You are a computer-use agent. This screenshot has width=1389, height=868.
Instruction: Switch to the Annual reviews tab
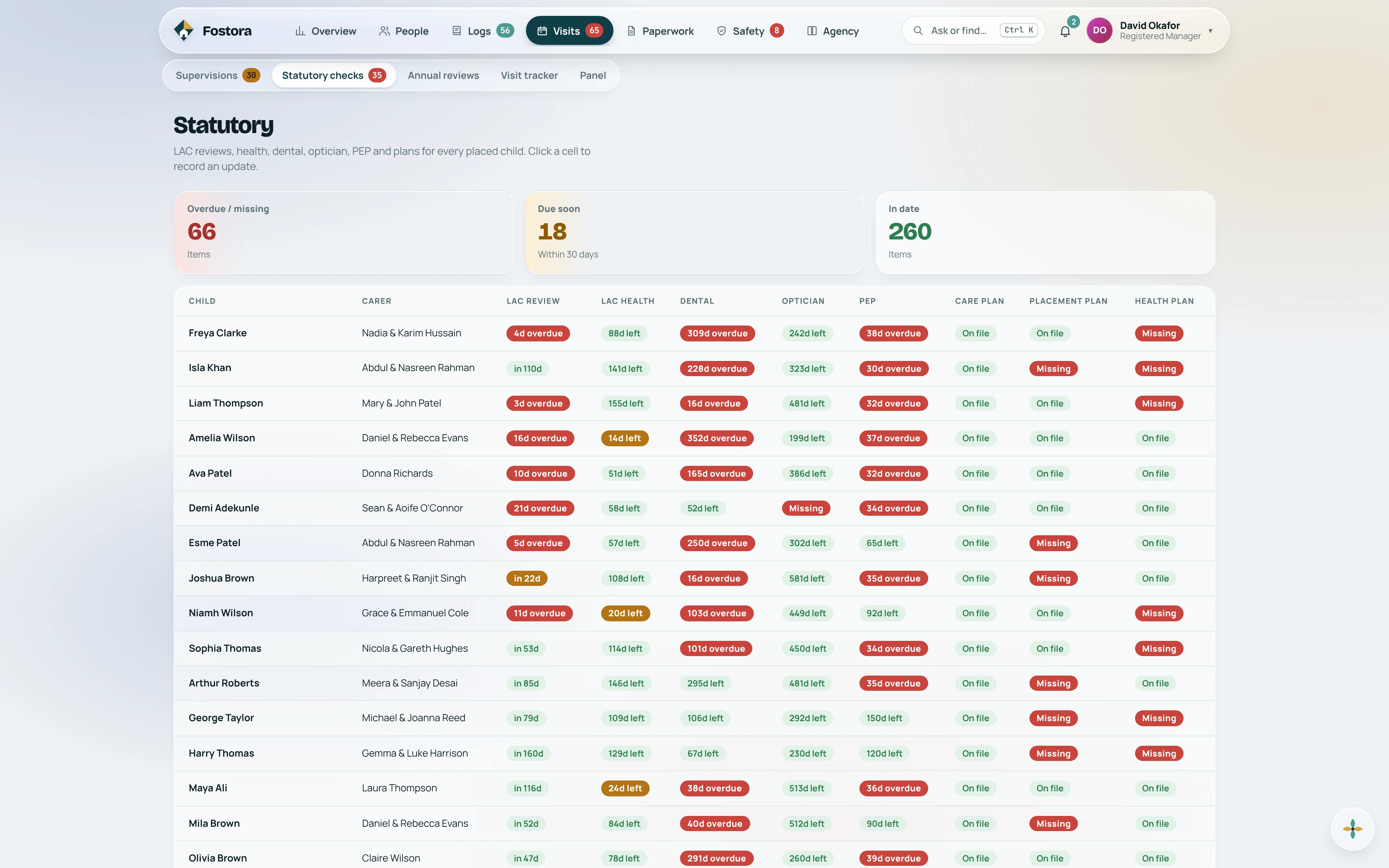pyautogui.click(x=443, y=75)
